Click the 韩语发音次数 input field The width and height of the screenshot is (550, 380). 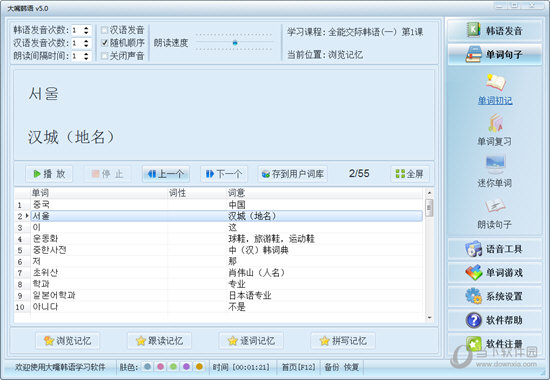pyautogui.click(x=77, y=30)
